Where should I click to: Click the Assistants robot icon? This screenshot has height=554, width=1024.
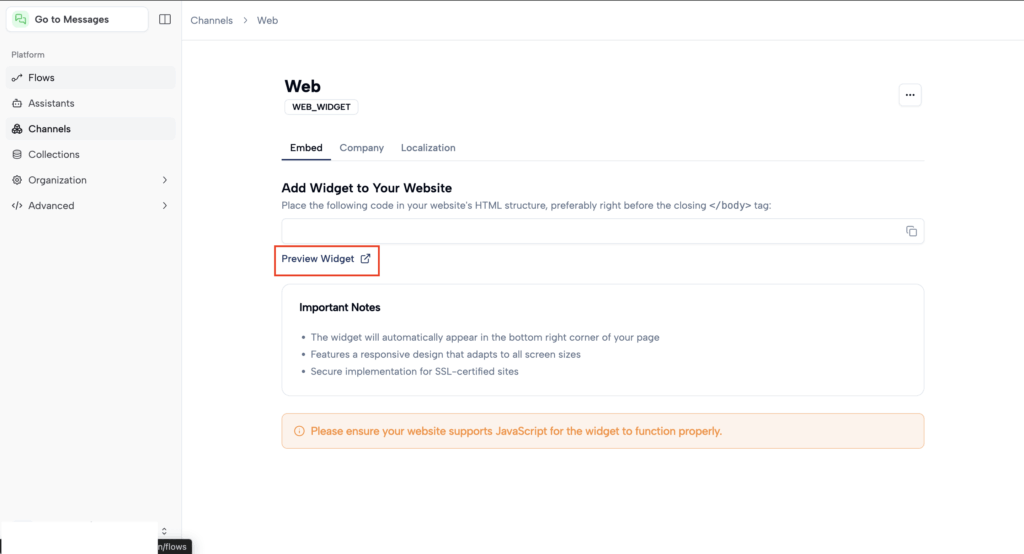pos(17,104)
